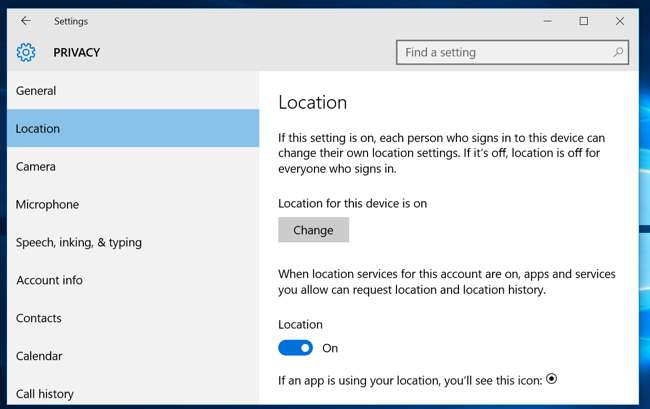Viewport: 650px width, 409px height.
Task: Turn off the Location toggle switch
Action: 296,348
